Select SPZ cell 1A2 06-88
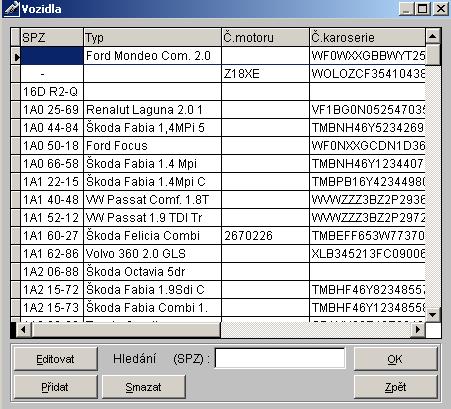The height and width of the screenshot is (409, 451). pos(52,272)
